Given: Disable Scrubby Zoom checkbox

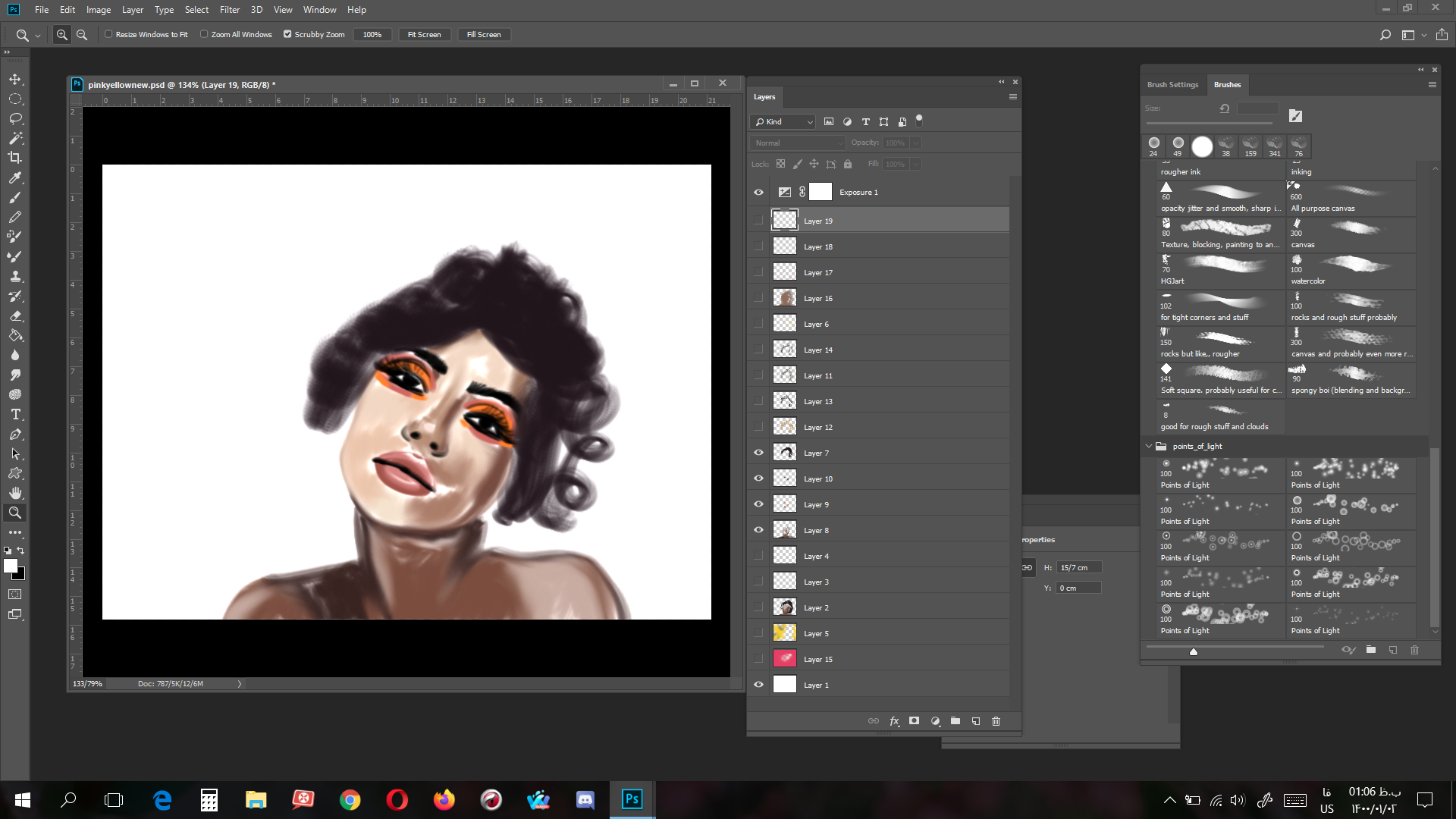Looking at the screenshot, I should (287, 34).
